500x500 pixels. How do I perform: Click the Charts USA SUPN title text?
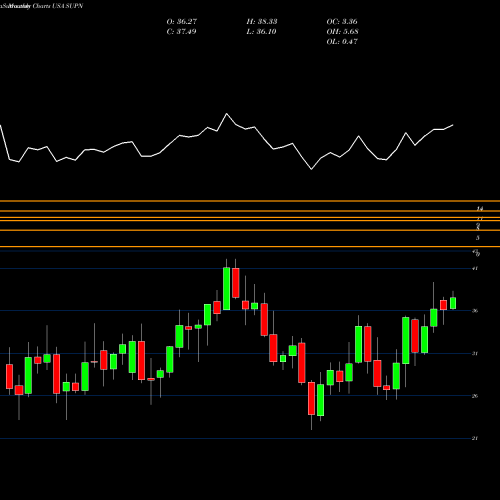(x=58, y=6)
